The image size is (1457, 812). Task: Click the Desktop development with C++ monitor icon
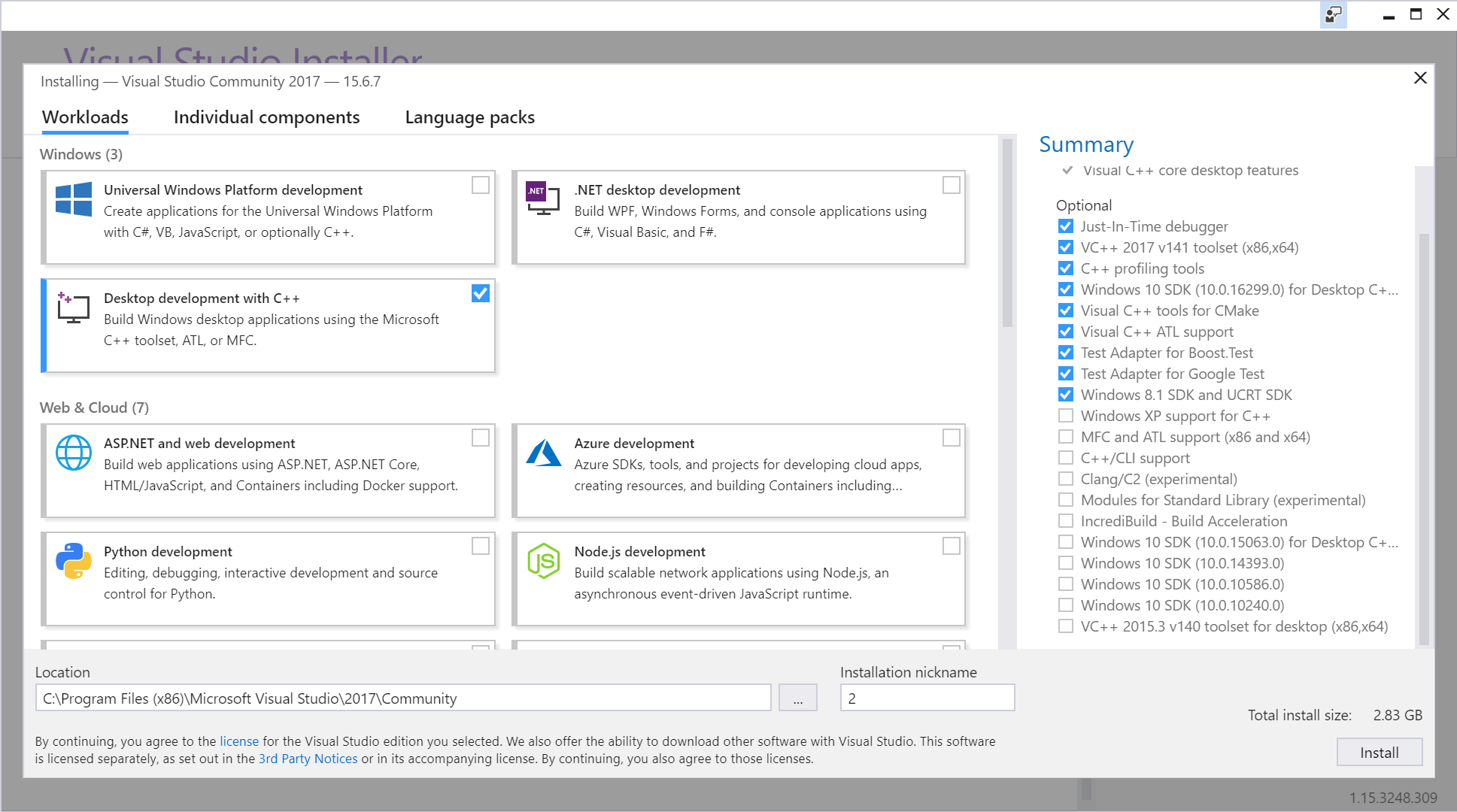tap(74, 308)
